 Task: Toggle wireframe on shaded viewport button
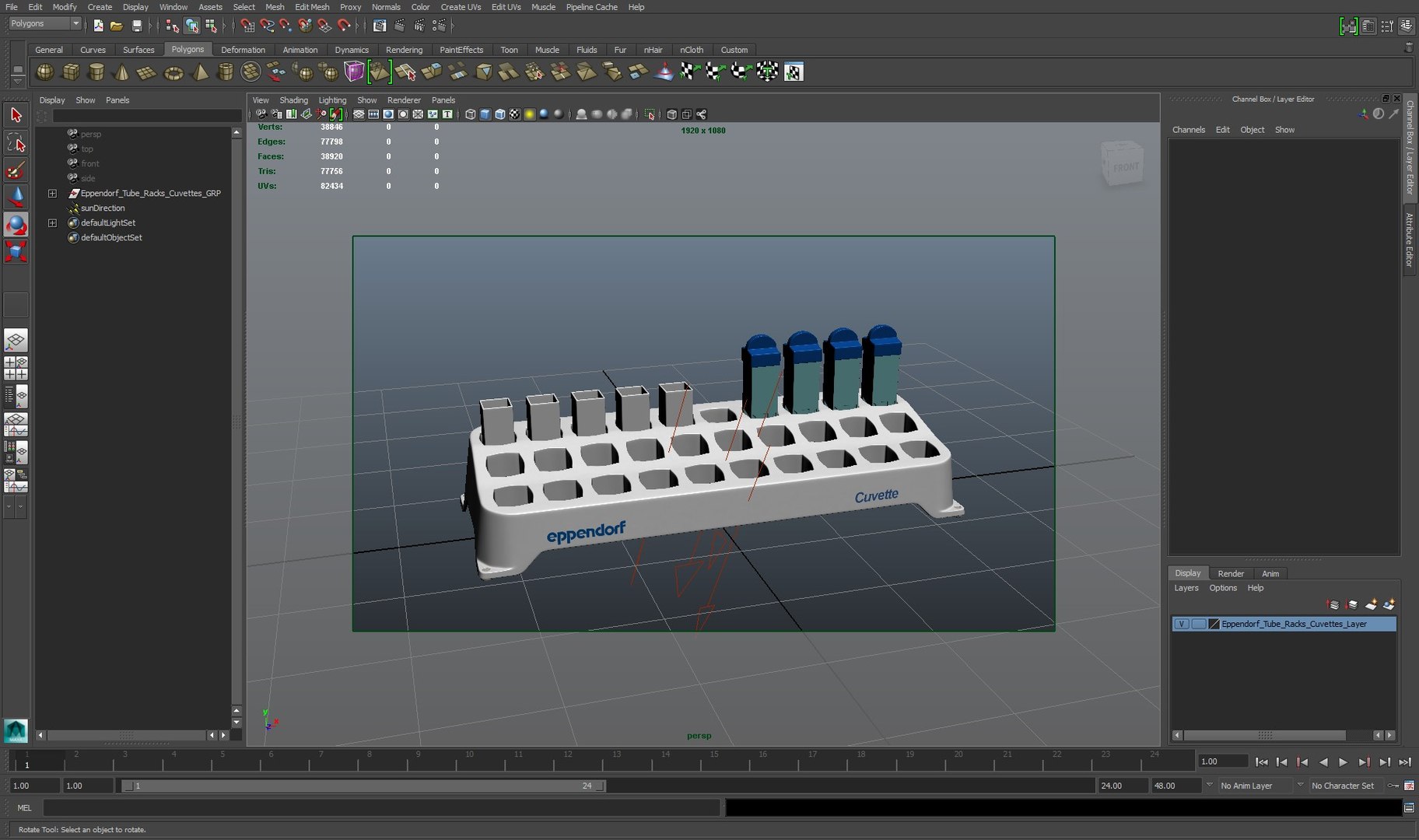tap(499, 114)
